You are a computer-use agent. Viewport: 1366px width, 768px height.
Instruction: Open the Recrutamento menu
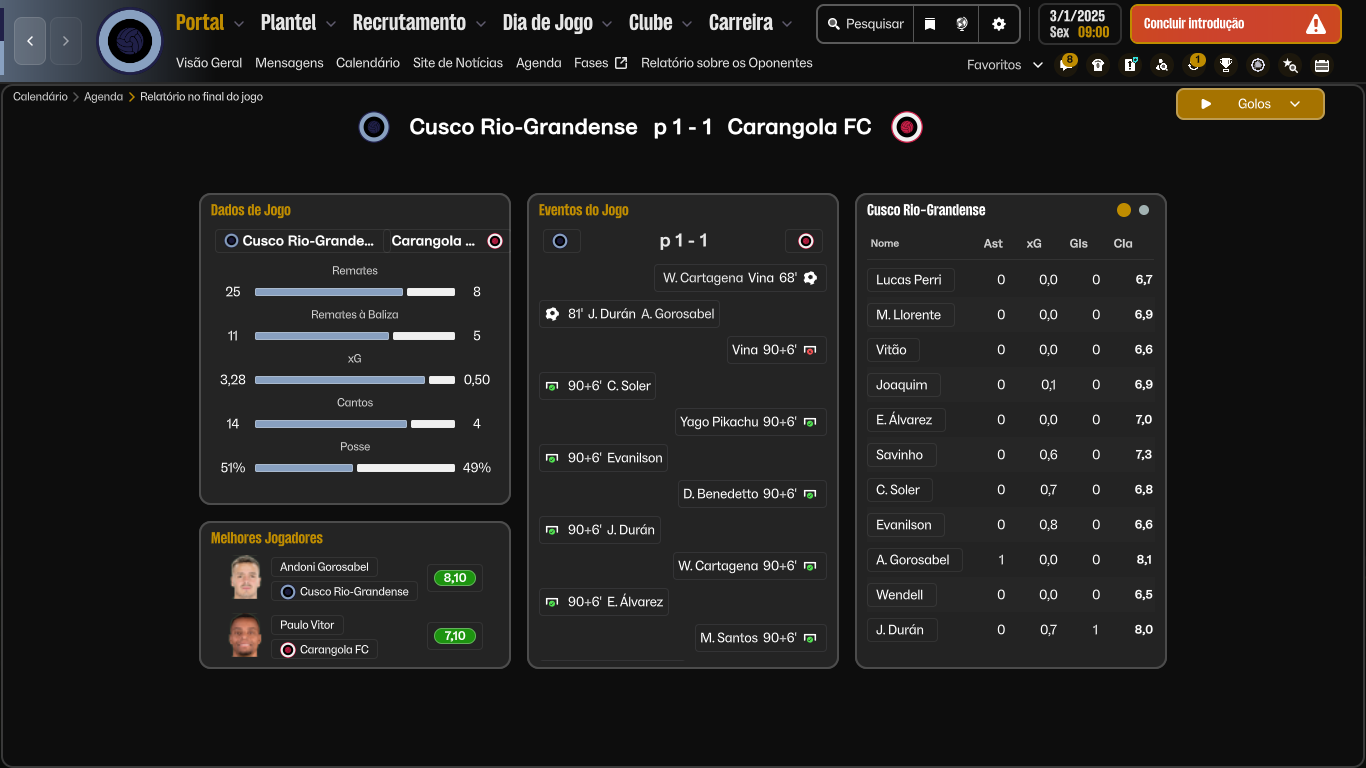pyautogui.click(x=409, y=23)
